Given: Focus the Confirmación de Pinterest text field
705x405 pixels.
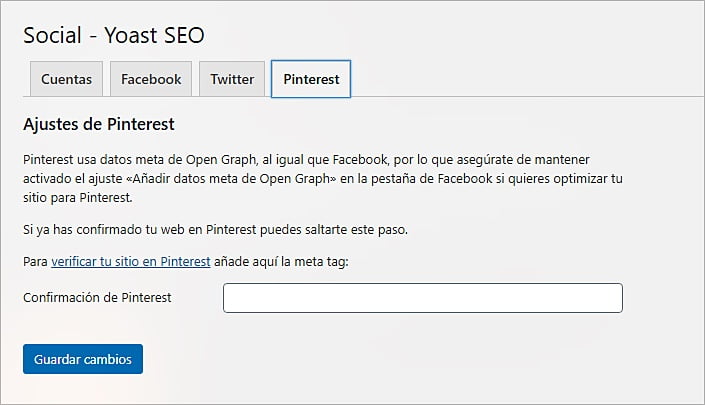Looking at the screenshot, I should [x=422, y=298].
